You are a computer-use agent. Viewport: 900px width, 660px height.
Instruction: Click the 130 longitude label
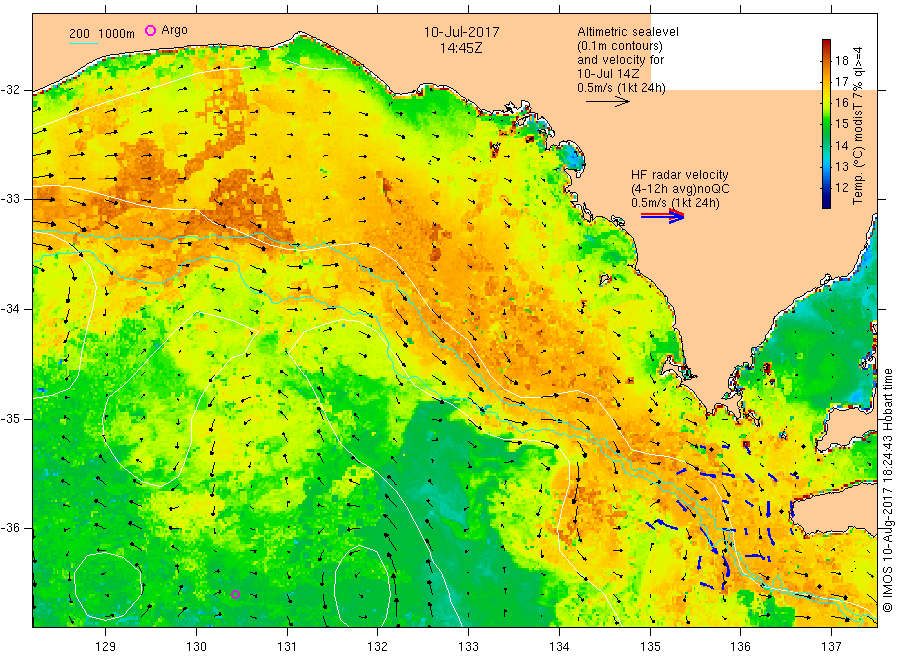[x=196, y=647]
